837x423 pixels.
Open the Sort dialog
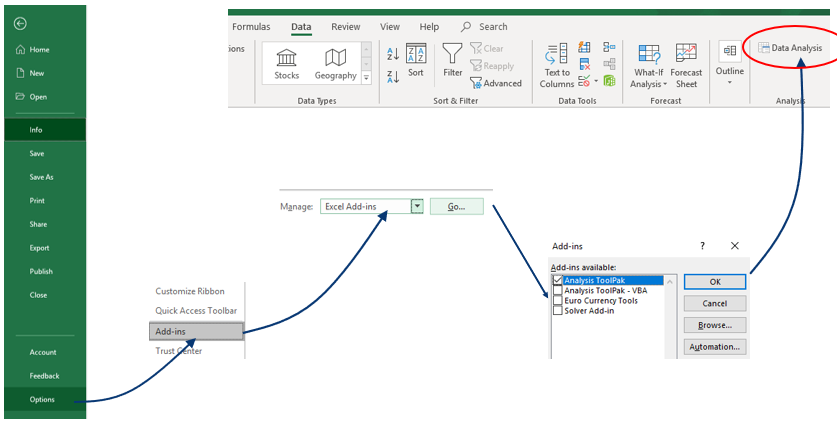pos(416,61)
